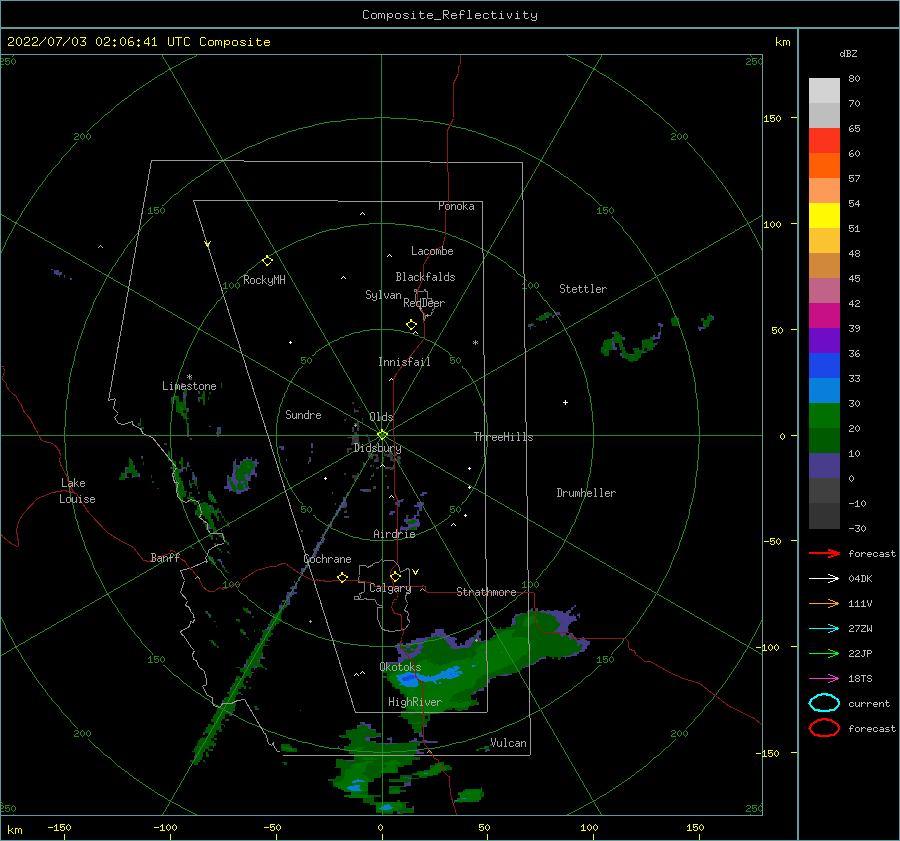This screenshot has width=900, height=841.
Task: Click the red forecast ellipse legend icon
Action: pos(824,728)
